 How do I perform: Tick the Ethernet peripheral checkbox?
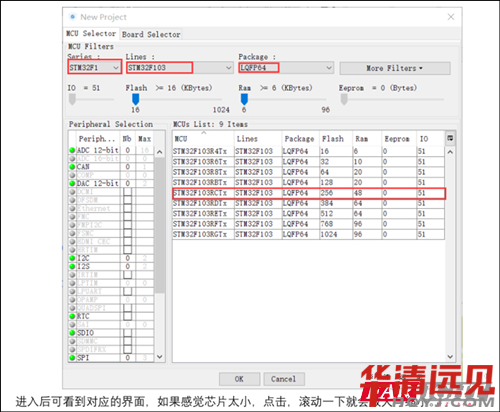127,208
